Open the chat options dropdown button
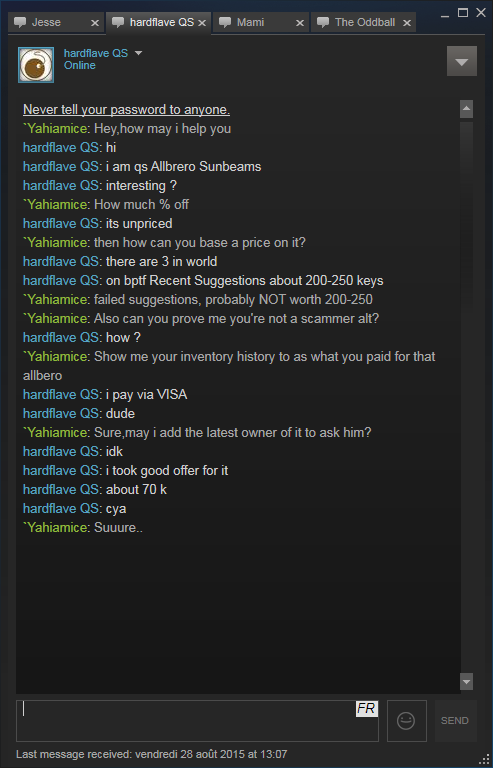Image resolution: width=493 pixels, height=768 pixels. (462, 61)
